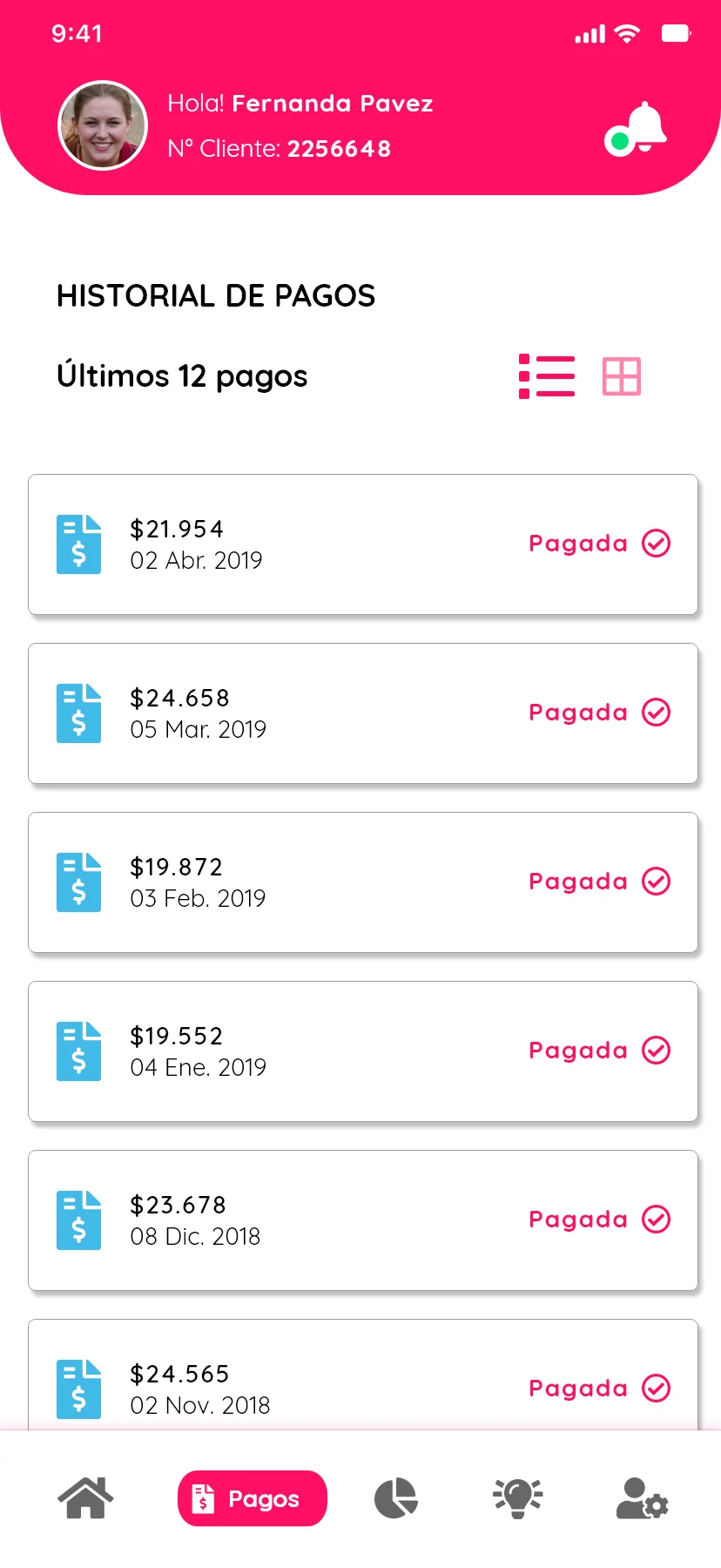Tap the Pagada checkmark for 08 Dic. 2018
Image resolution: width=721 pixels, height=1568 pixels.
click(x=657, y=1220)
